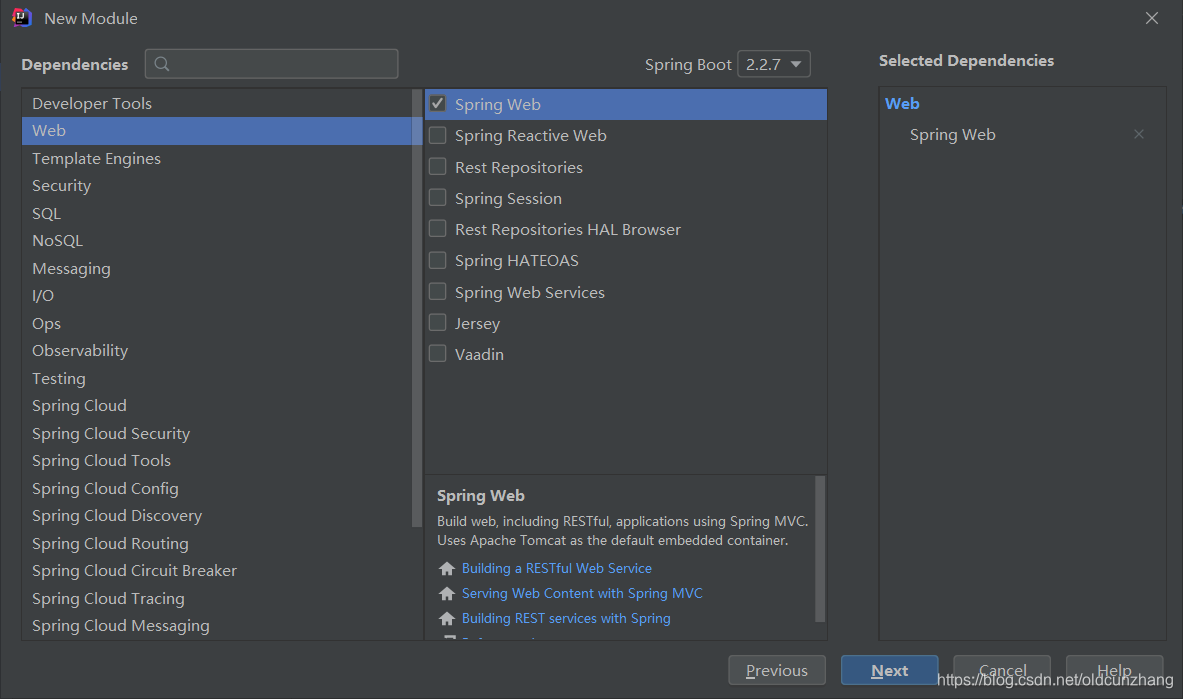This screenshot has height=699, width=1183.
Task: Close the New Module dialog
Action: pyautogui.click(x=1151, y=18)
